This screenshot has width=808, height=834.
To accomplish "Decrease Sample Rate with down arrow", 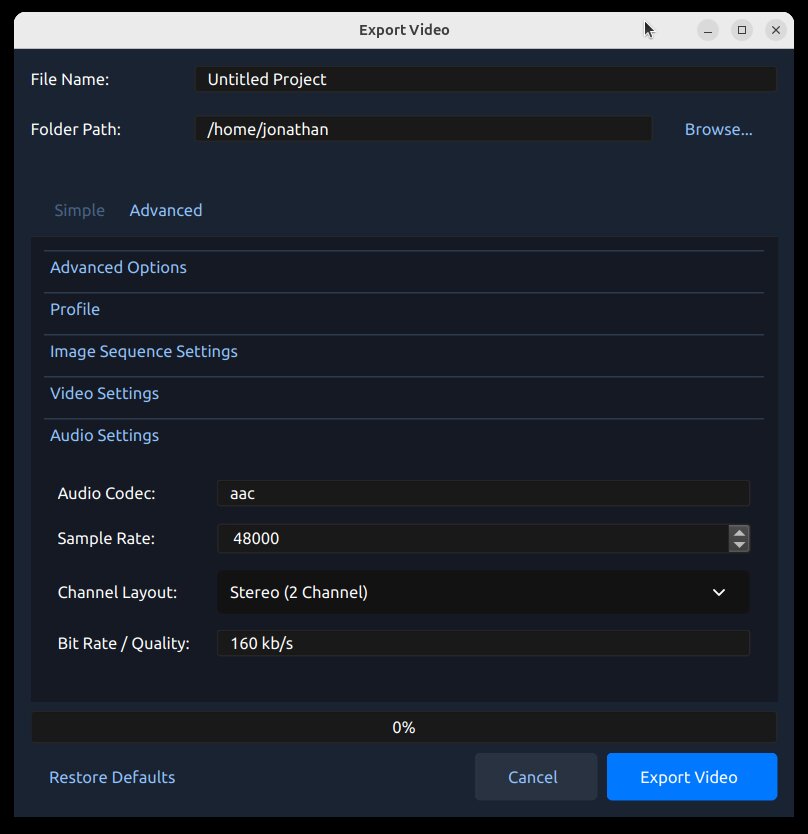I will point(739,545).
